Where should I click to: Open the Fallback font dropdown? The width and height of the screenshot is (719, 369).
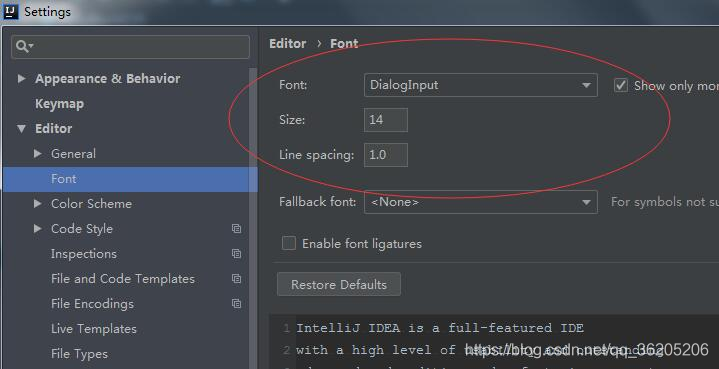coord(481,202)
